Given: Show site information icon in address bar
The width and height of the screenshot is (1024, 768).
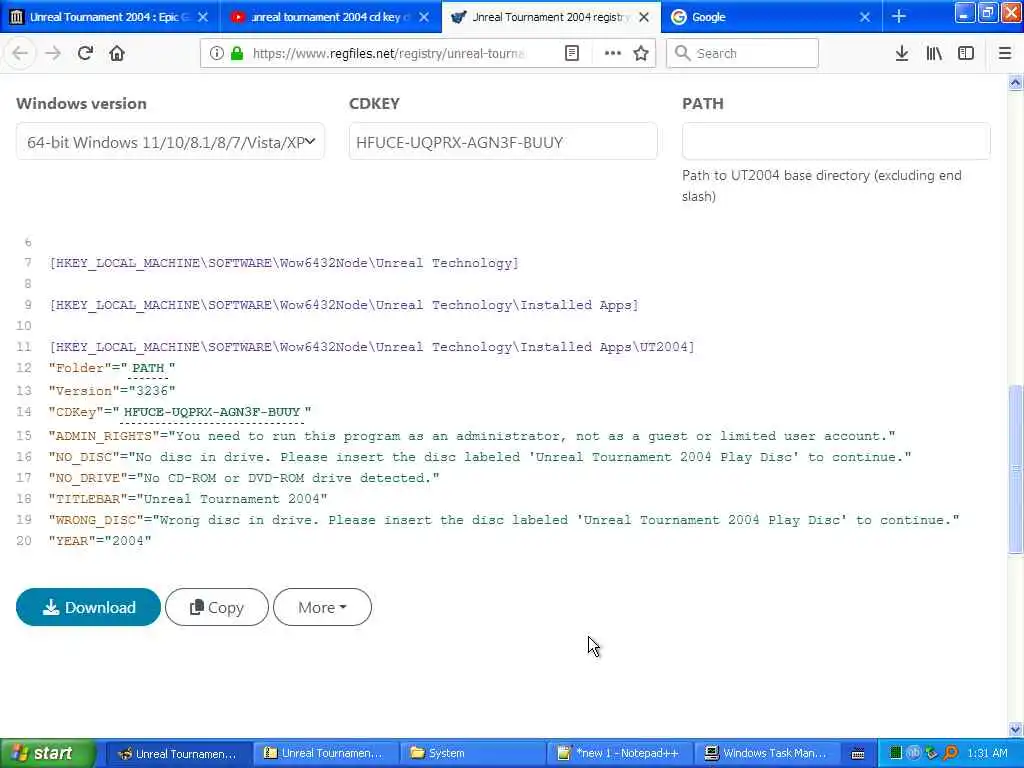Looking at the screenshot, I should coord(216,54).
